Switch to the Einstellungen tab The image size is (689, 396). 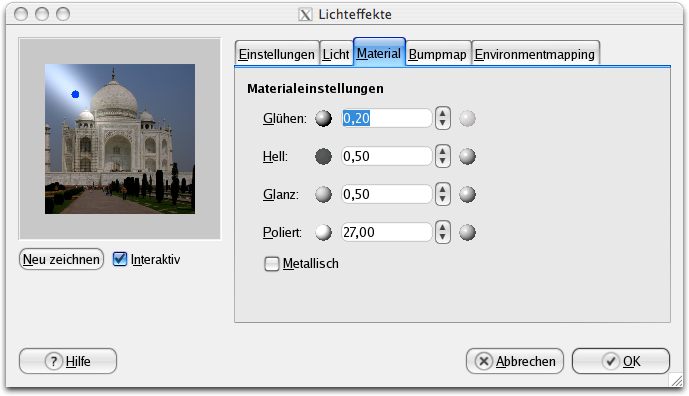click(x=277, y=54)
